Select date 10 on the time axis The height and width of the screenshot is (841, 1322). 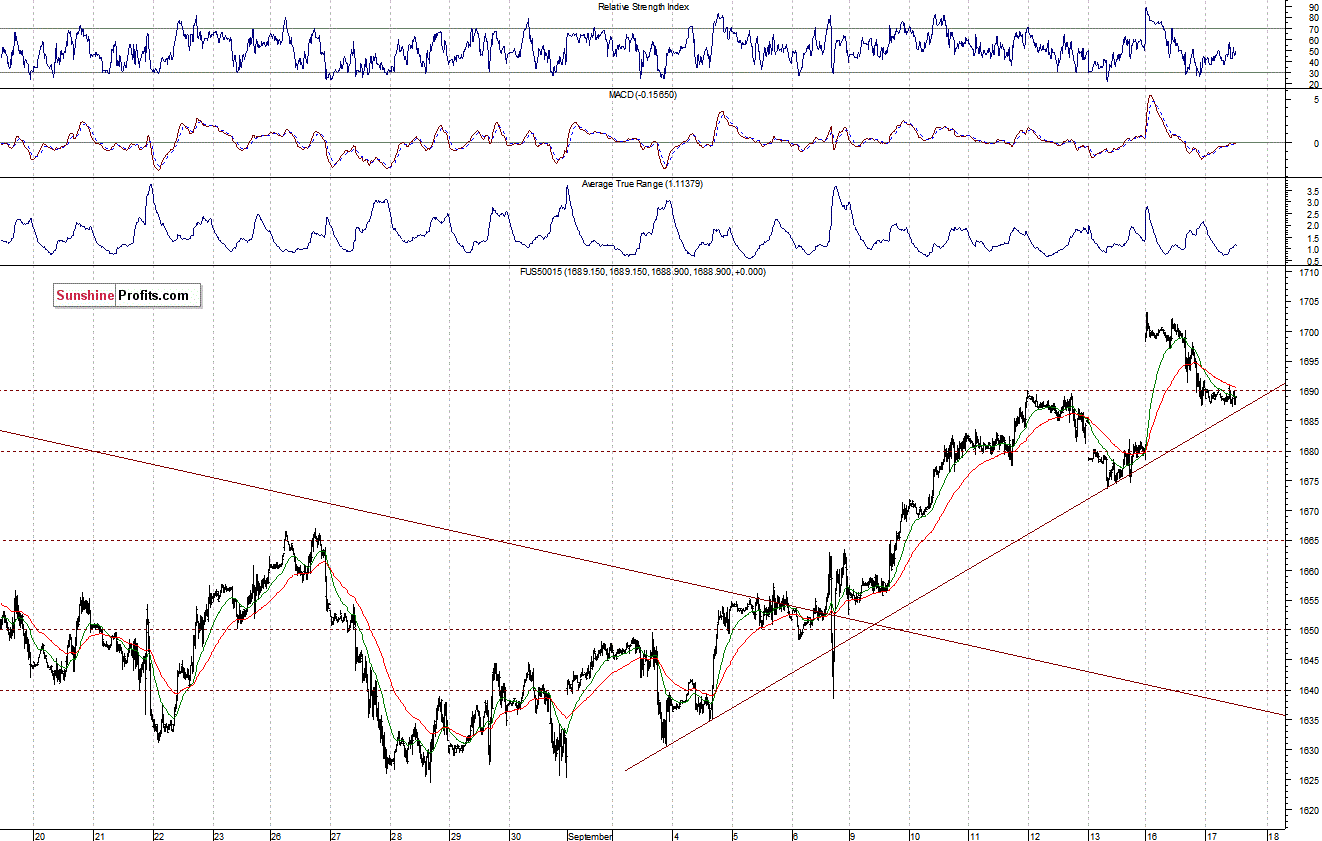click(x=914, y=835)
